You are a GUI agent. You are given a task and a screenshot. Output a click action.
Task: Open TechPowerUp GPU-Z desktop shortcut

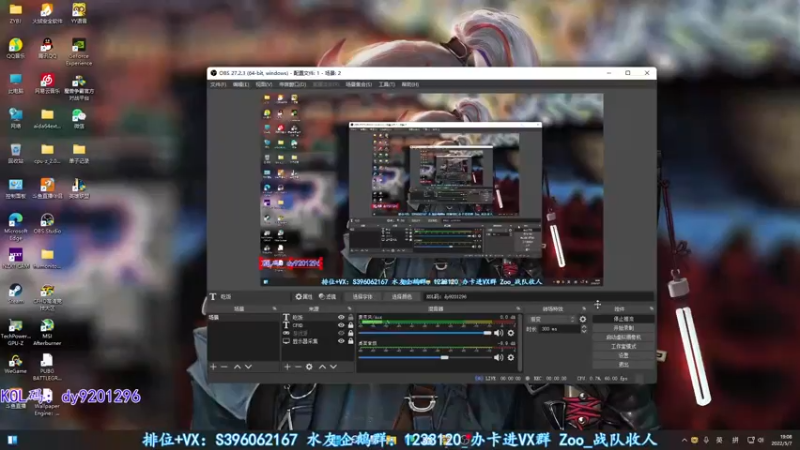(16, 332)
